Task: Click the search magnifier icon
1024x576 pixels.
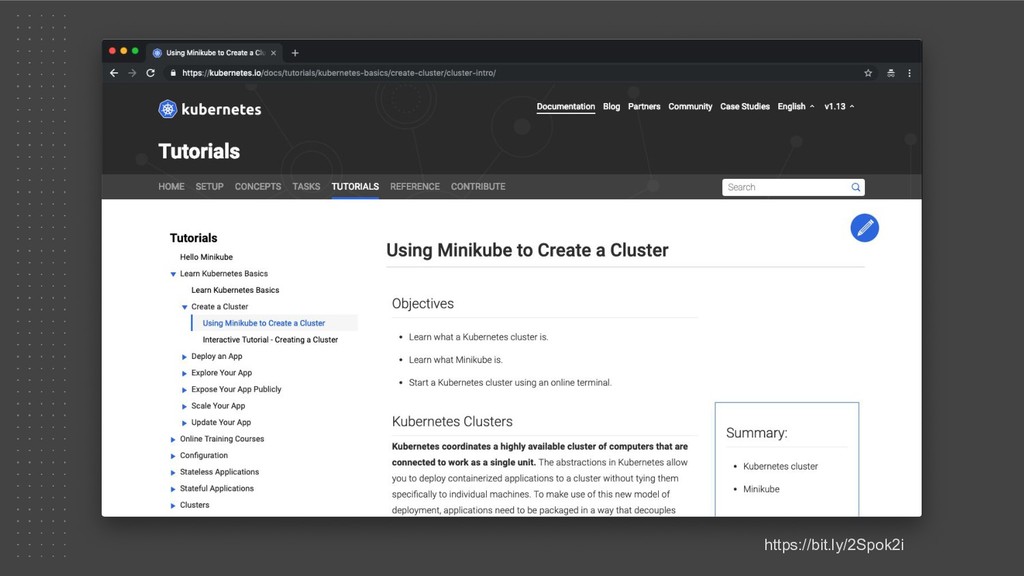Action: 856,187
